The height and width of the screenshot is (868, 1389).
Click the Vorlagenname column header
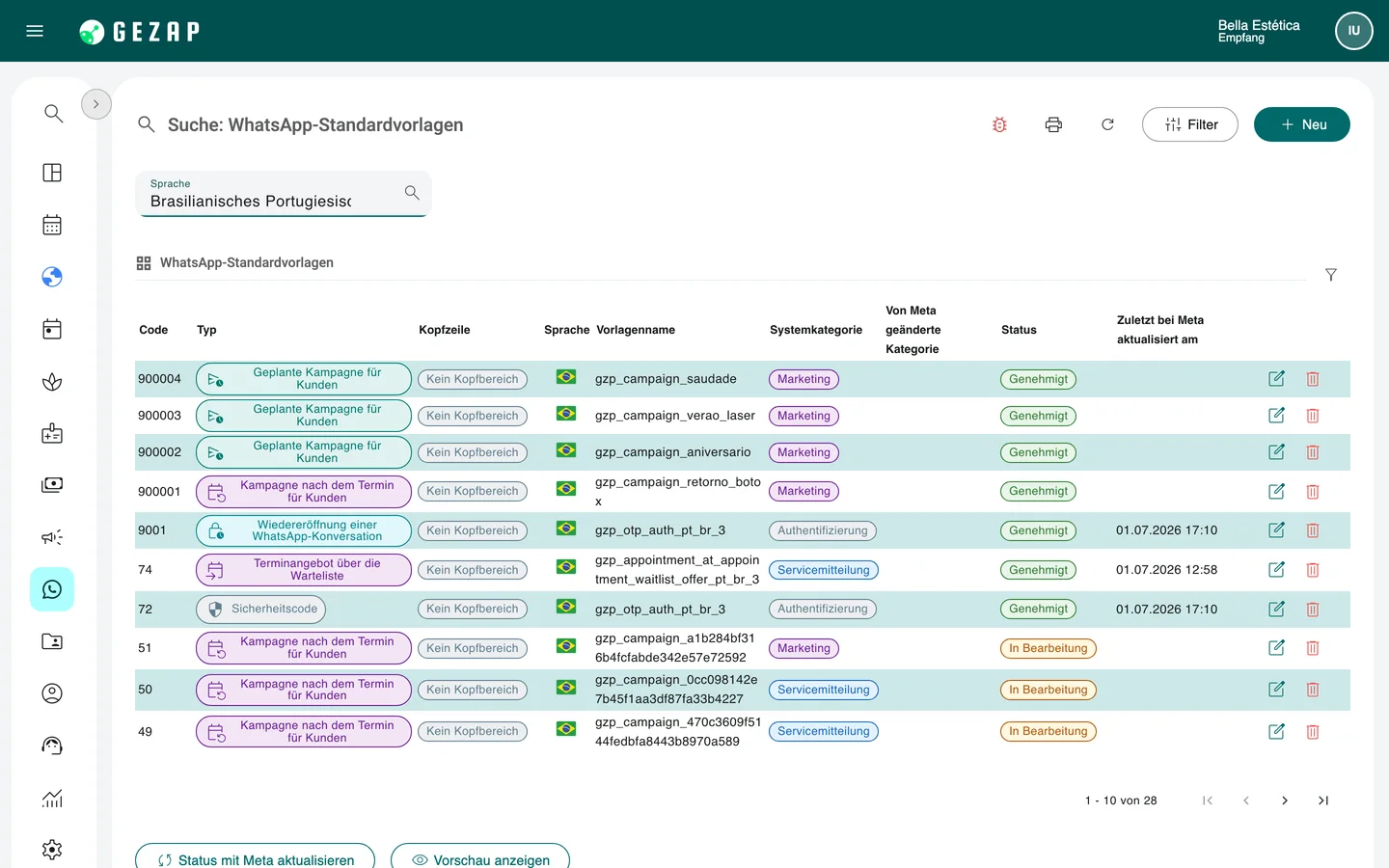point(636,330)
